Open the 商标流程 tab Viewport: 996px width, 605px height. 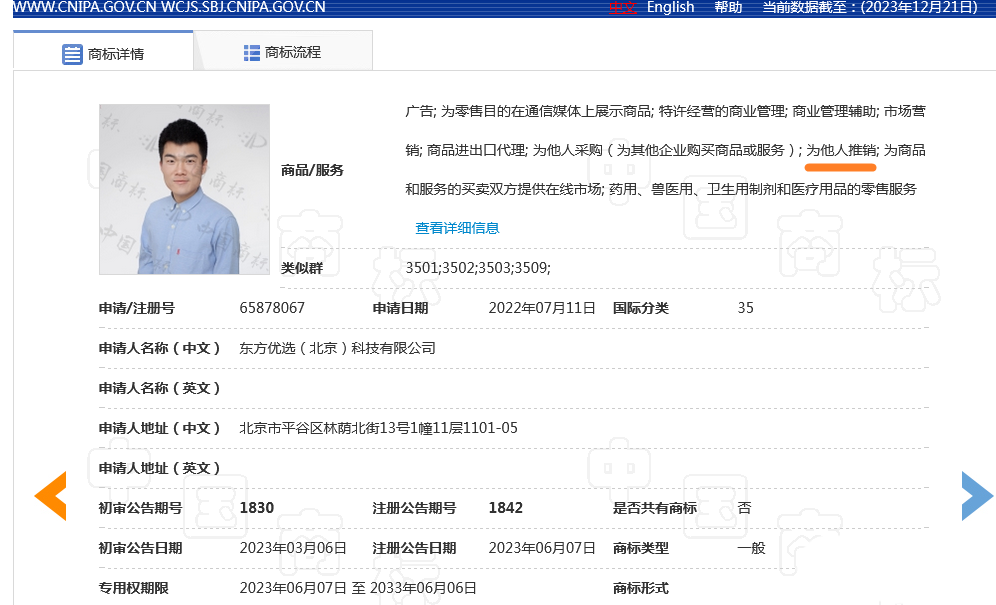[x=282, y=52]
